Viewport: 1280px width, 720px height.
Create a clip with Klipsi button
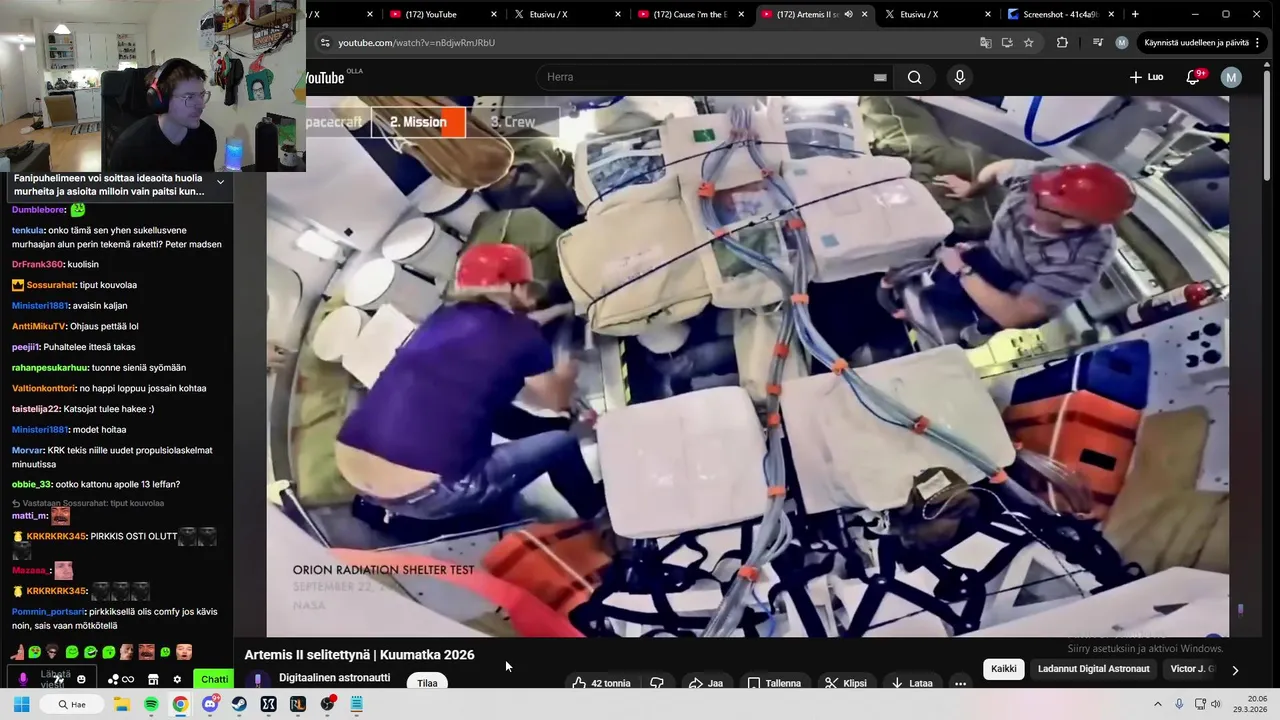(846, 683)
